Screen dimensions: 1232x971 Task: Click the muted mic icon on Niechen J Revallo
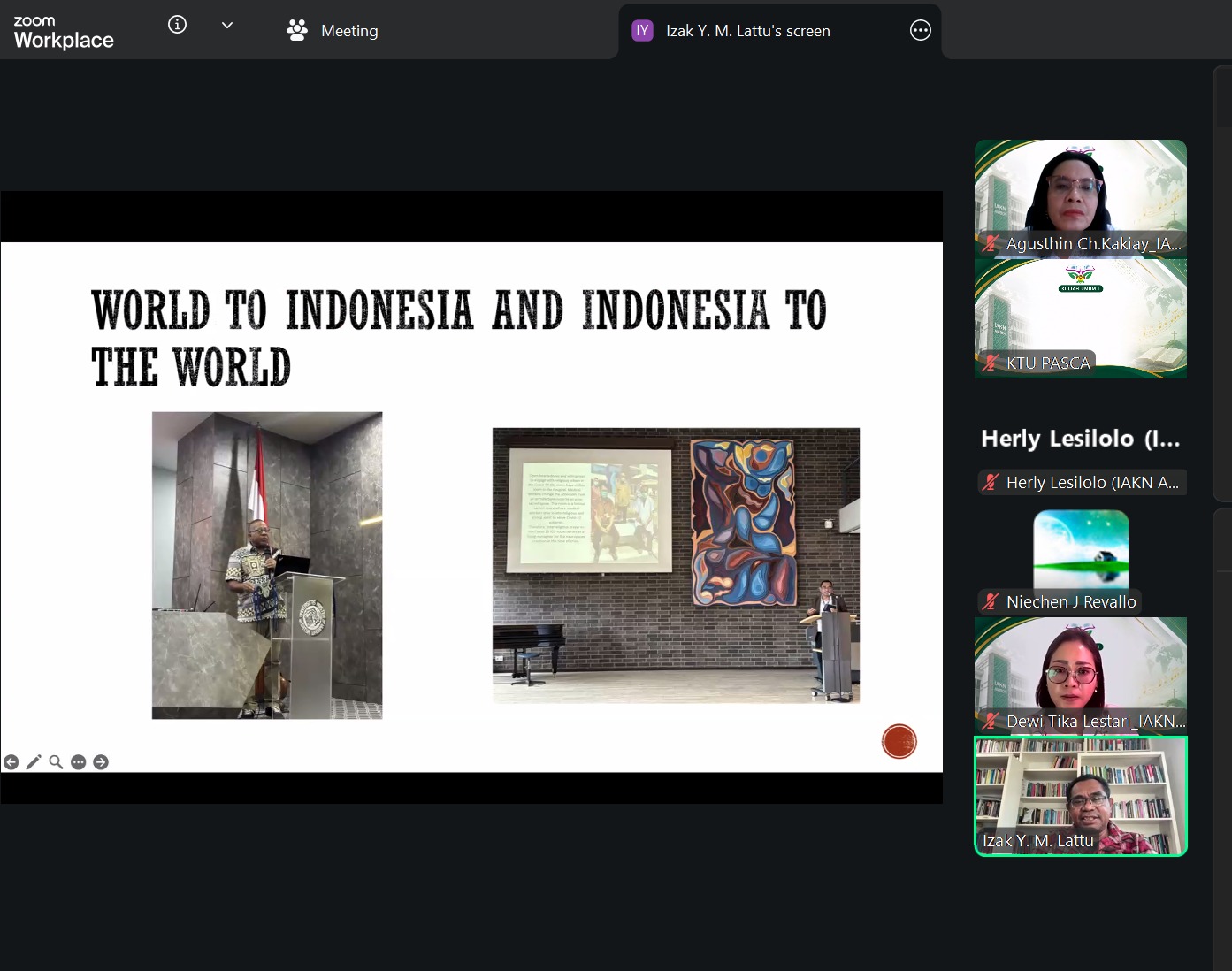991,601
